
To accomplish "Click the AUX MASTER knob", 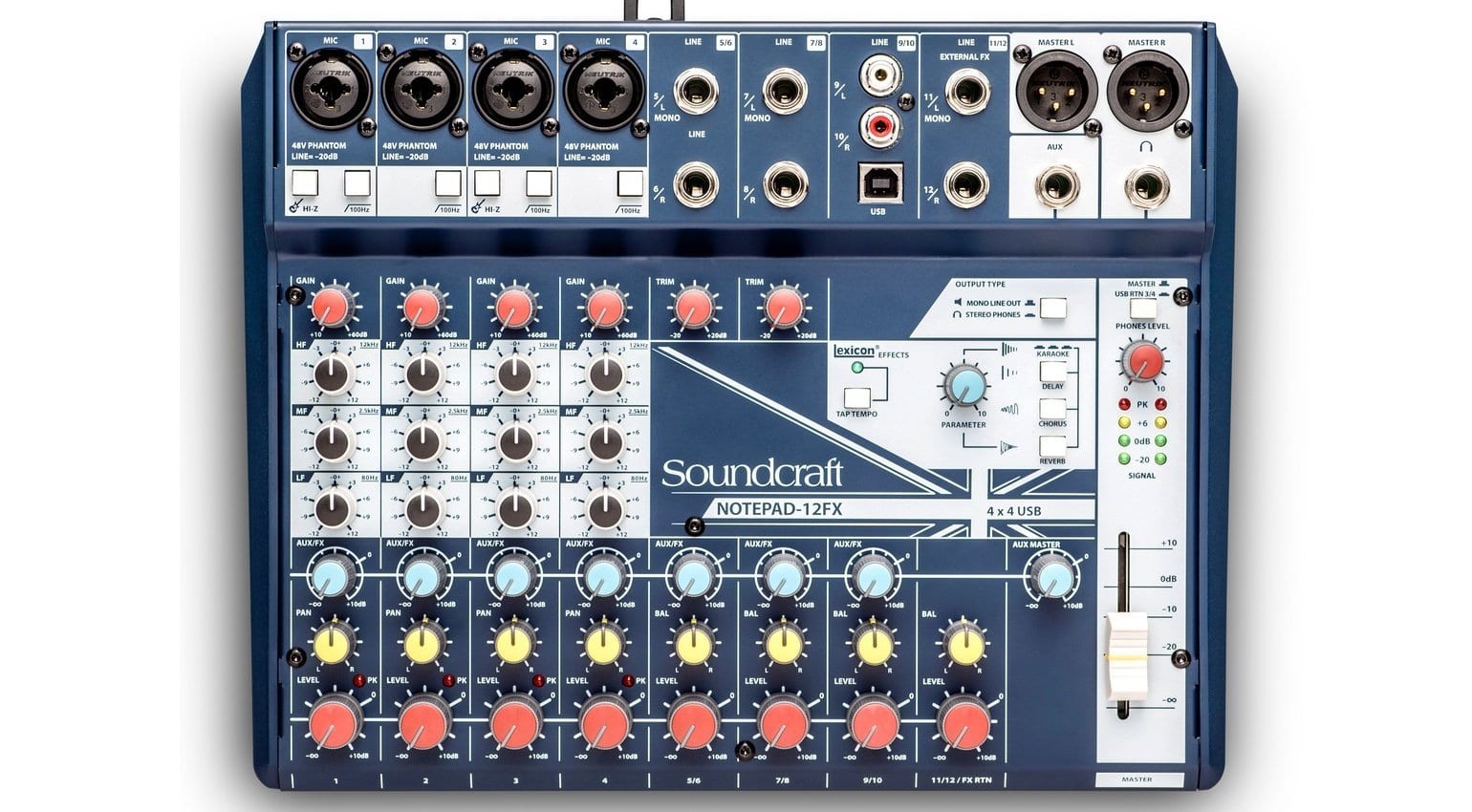I will (x=1052, y=579).
